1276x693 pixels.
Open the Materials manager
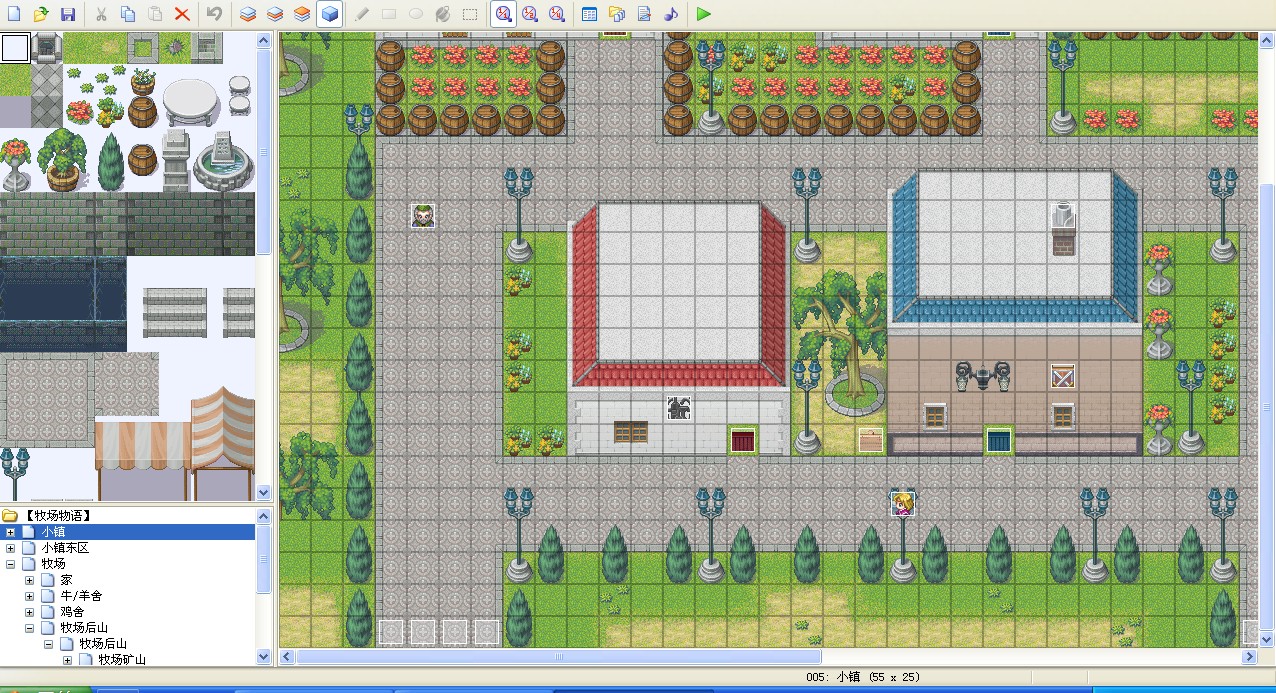(x=617, y=14)
